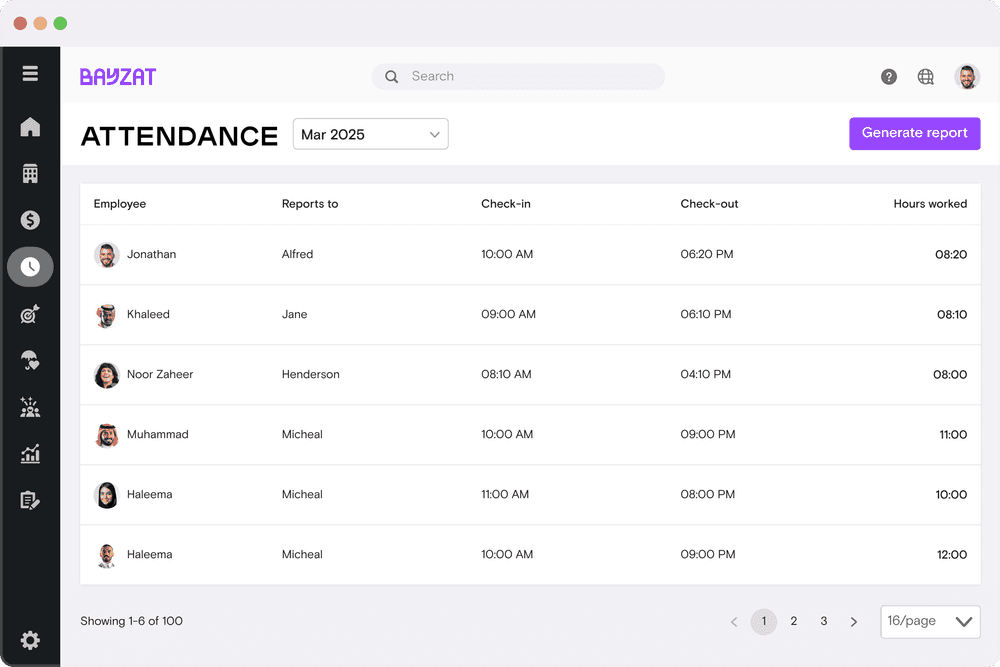The width and height of the screenshot is (1000, 667).
Task: Open the Mar 2025 month selector
Action: [370, 133]
